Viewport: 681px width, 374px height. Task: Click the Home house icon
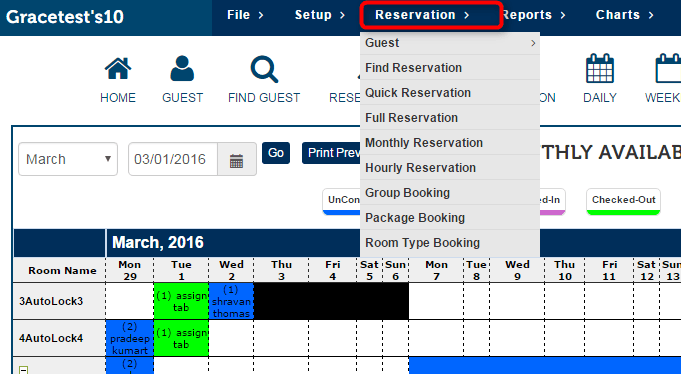pos(118,69)
